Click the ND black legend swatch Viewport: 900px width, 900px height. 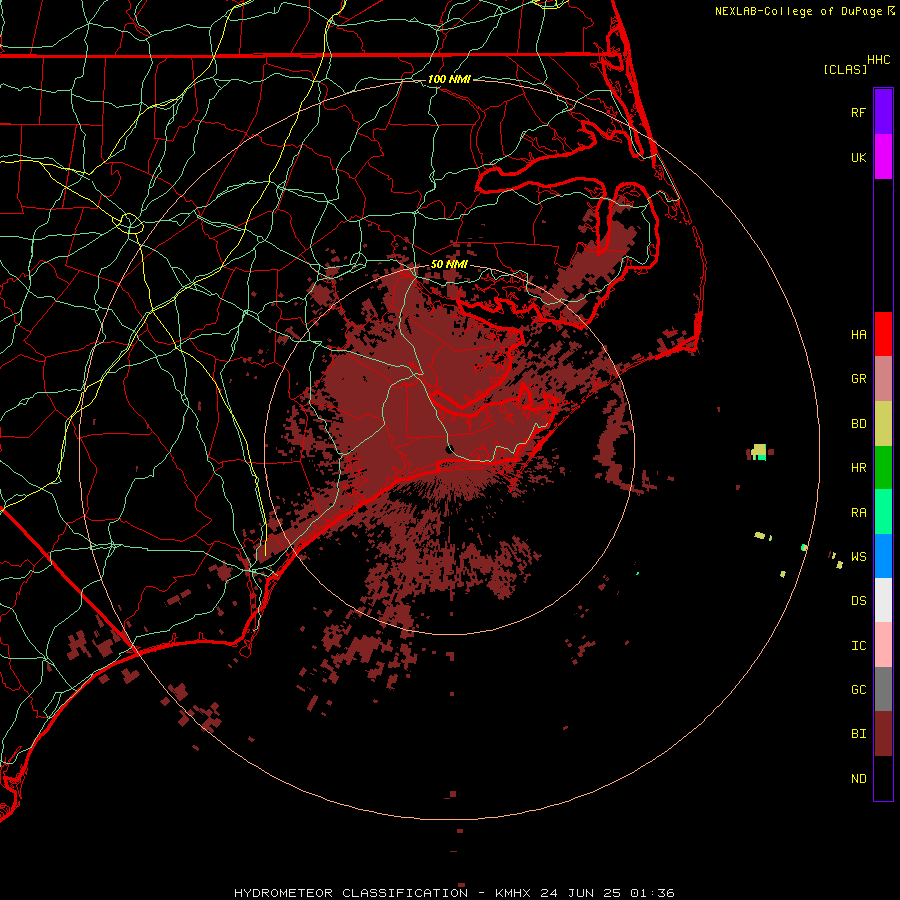883,778
